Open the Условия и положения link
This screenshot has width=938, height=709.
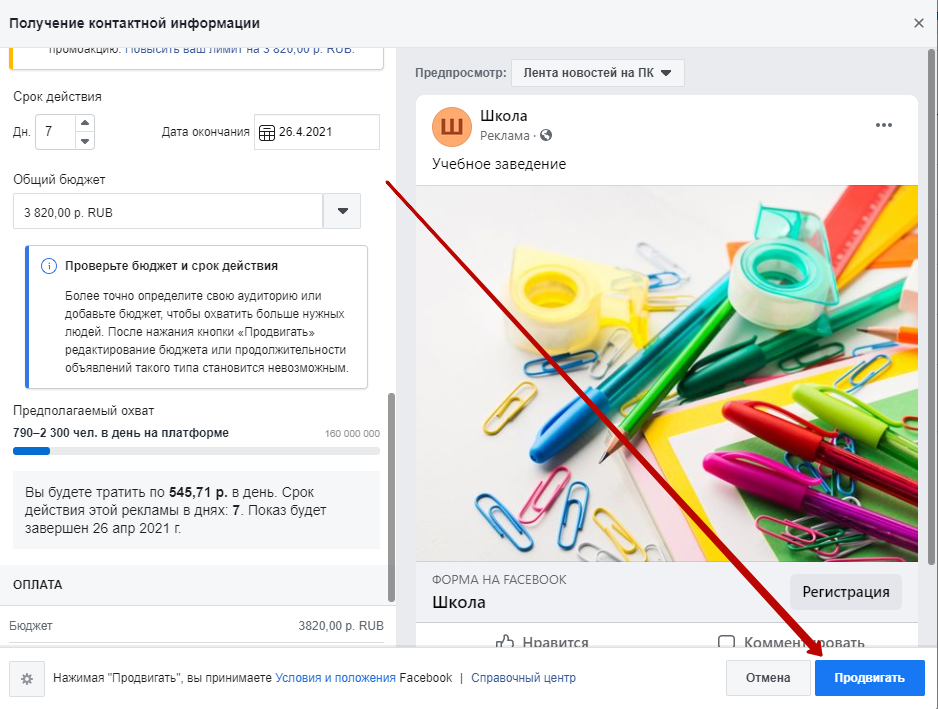(335, 678)
